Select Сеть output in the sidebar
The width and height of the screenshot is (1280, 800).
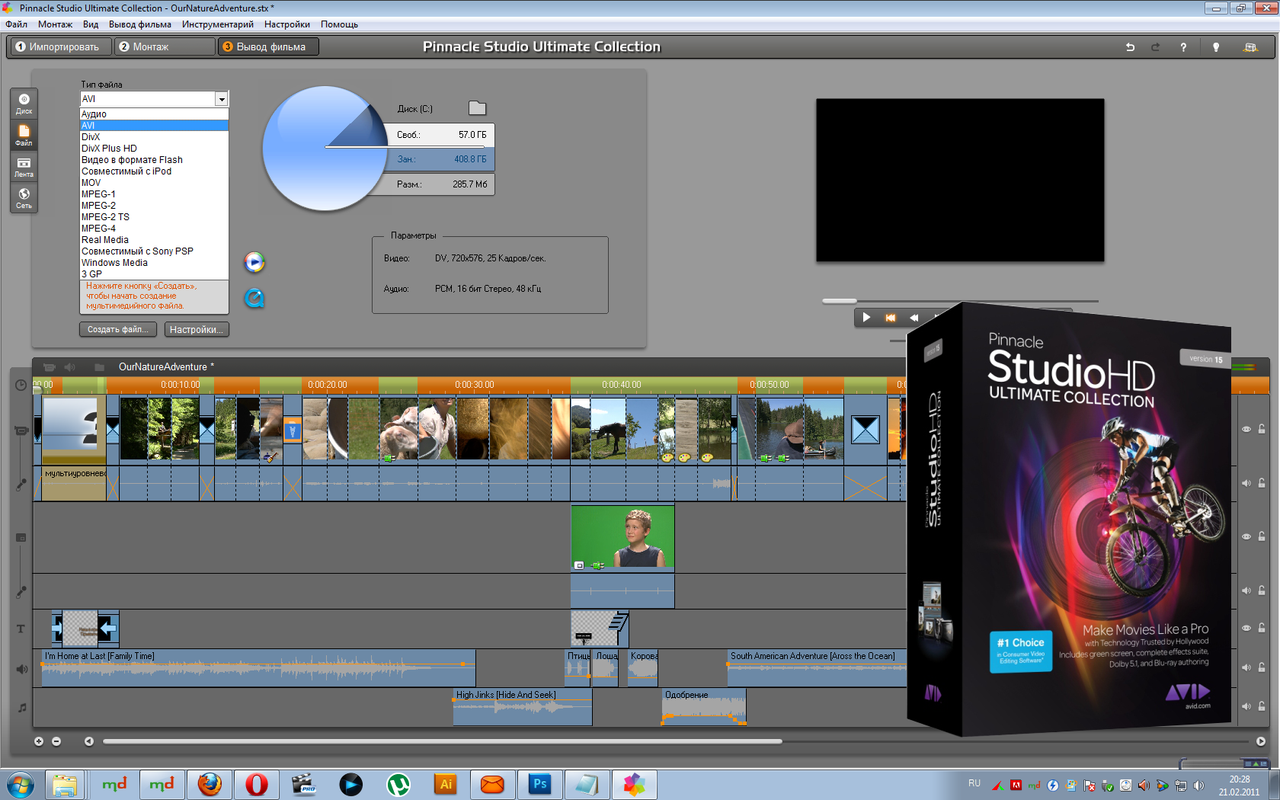pyautogui.click(x=24, y=197)
